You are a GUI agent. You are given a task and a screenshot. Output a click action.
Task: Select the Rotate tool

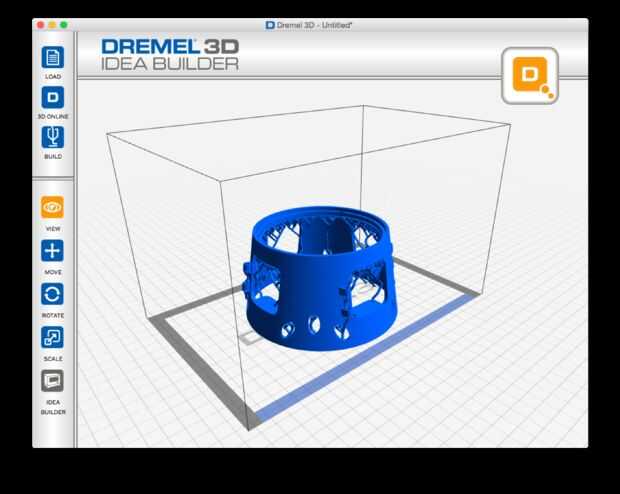click(53, 294)
